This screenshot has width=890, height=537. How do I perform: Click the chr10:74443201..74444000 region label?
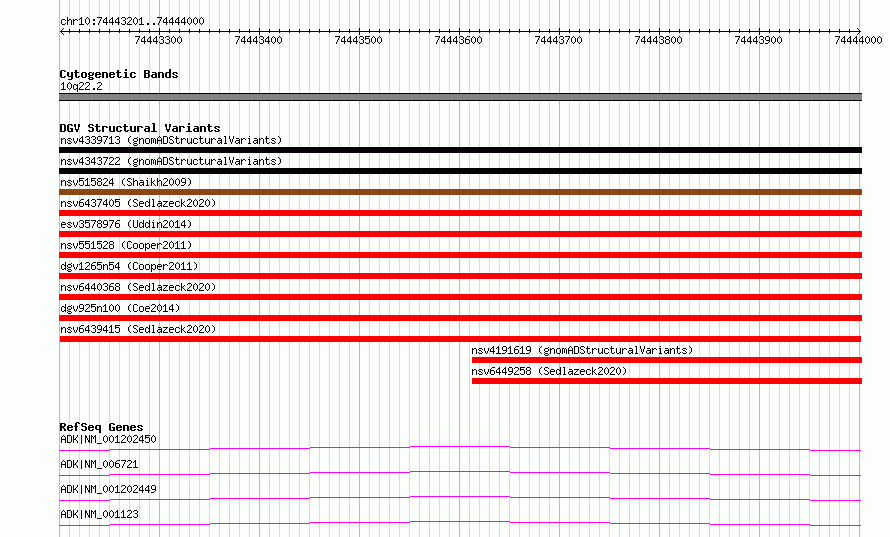pyautogui.click(x=132, y=21)
